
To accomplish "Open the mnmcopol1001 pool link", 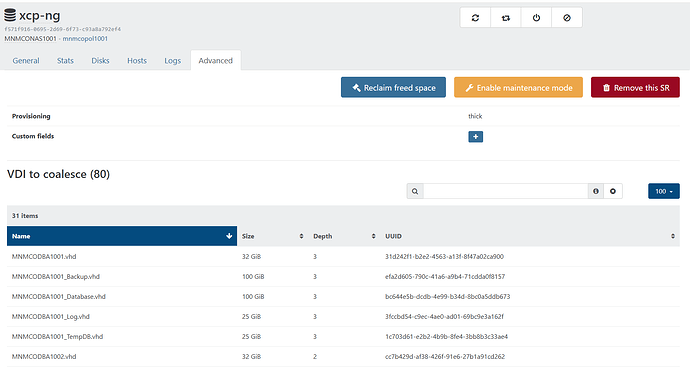I will (85, 39).
